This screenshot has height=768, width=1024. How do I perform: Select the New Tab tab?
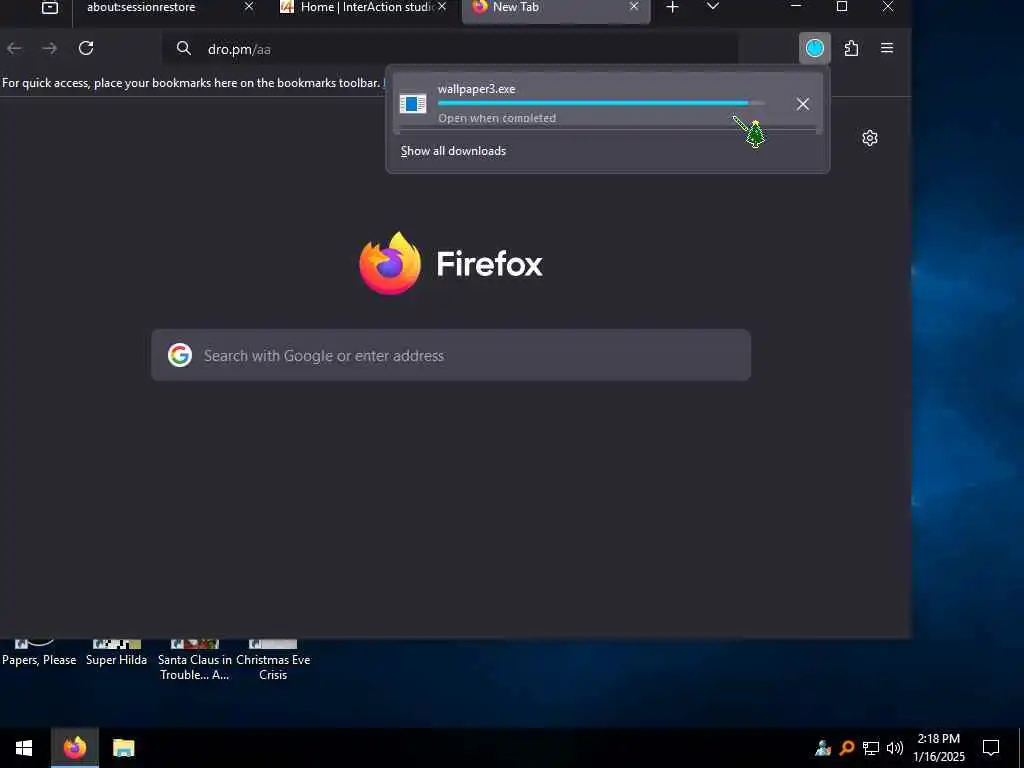(556, 9)
